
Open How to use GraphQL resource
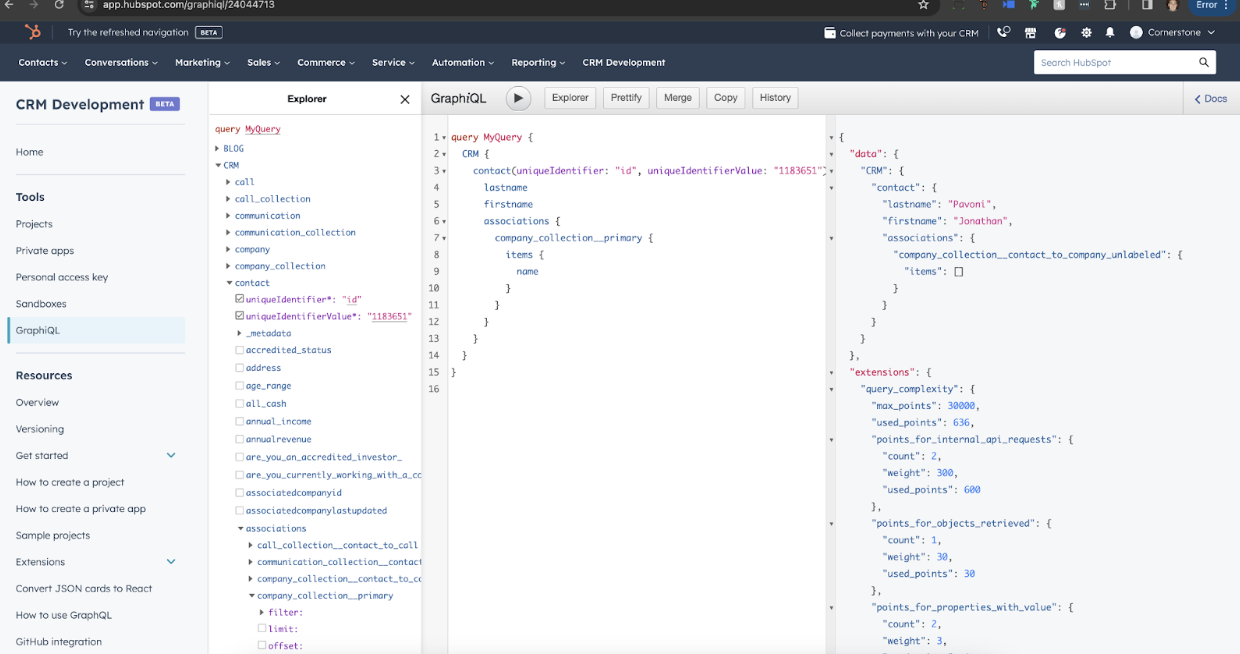pos(64,615)
